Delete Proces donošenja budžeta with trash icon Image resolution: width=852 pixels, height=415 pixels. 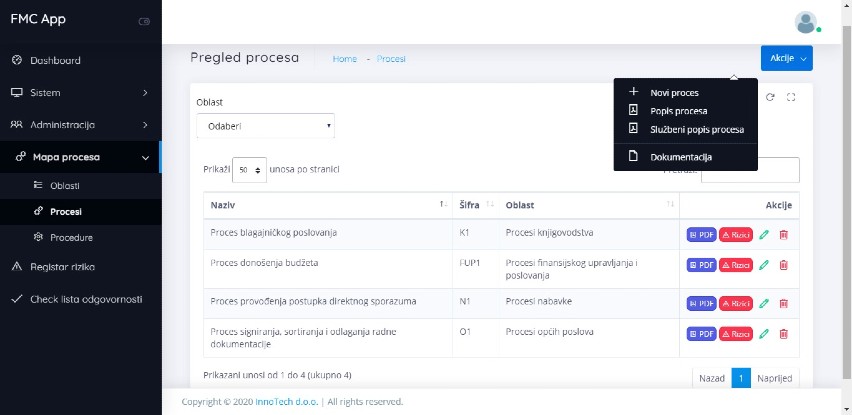point(783,265)
